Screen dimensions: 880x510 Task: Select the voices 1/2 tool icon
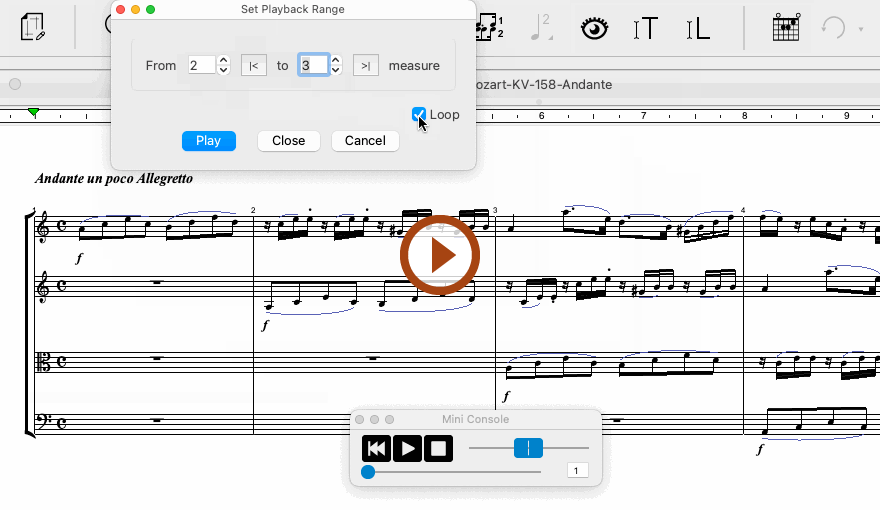[x=491, y=27]
